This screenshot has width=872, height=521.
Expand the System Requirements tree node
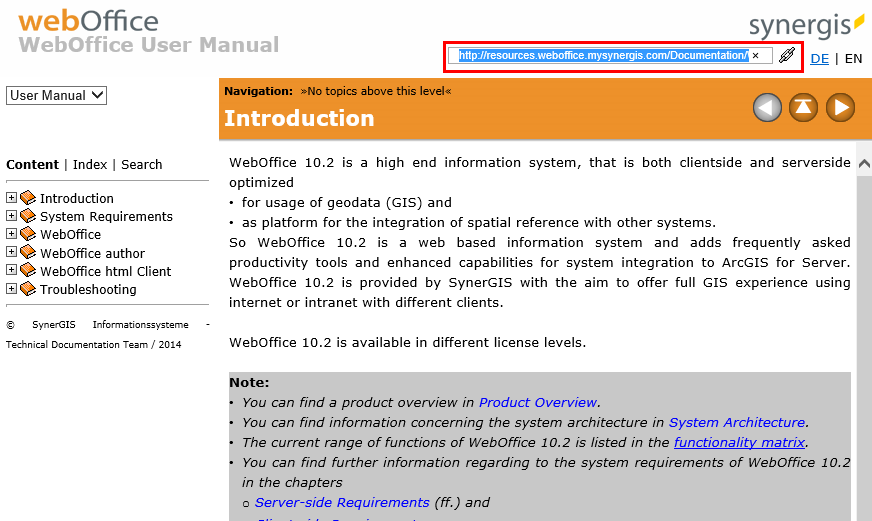[11, 215]
